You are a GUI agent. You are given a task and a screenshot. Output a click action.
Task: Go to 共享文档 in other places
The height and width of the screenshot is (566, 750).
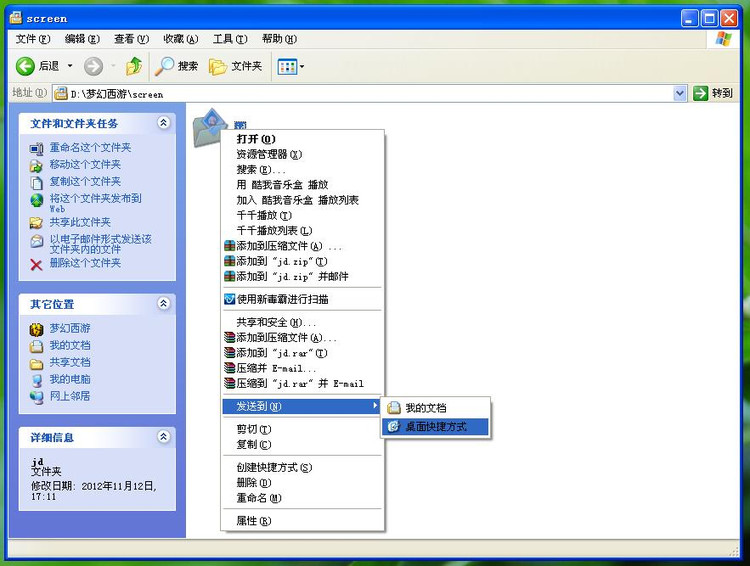(70, 362)
